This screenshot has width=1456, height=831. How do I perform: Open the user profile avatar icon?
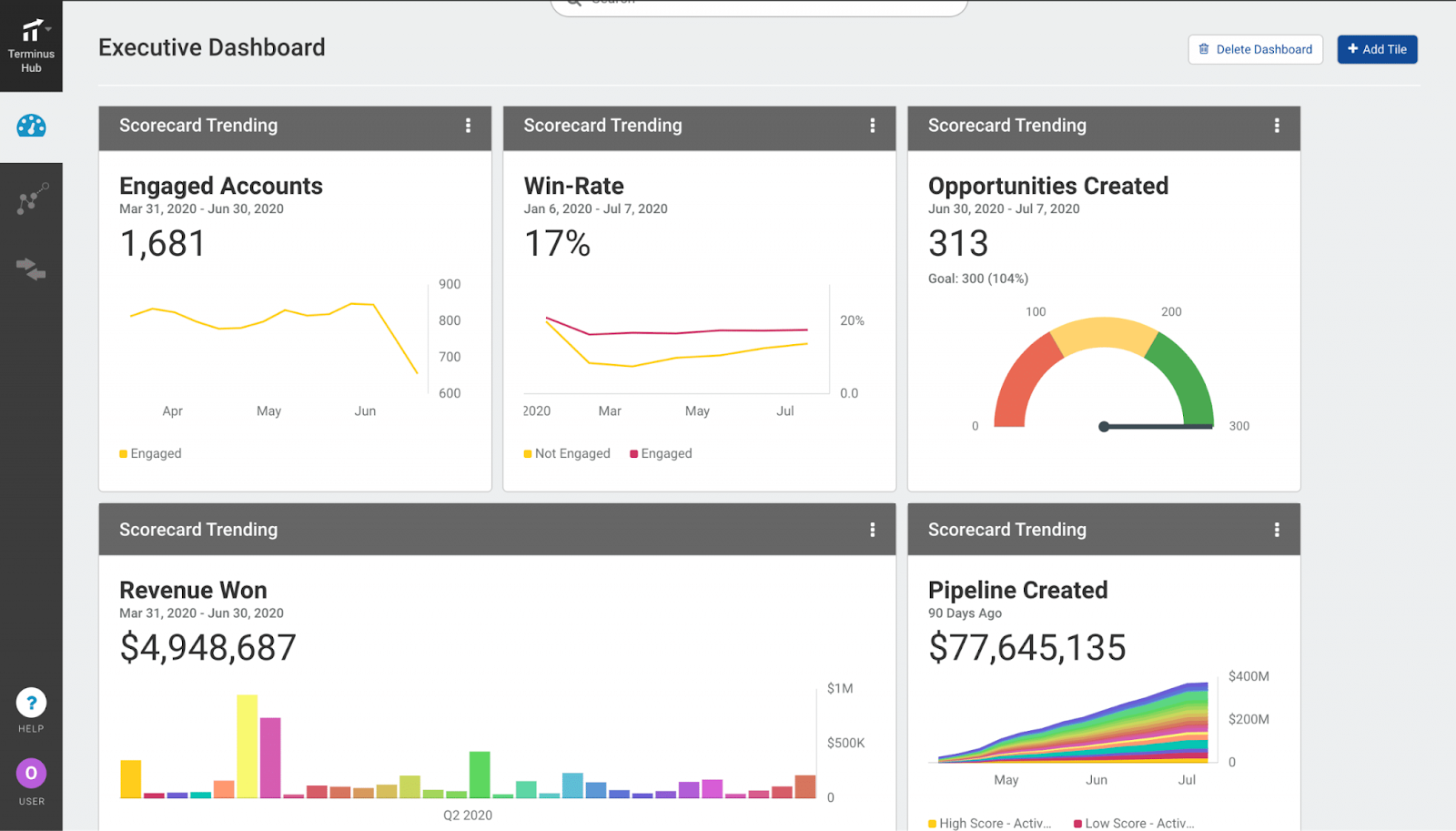31,773
